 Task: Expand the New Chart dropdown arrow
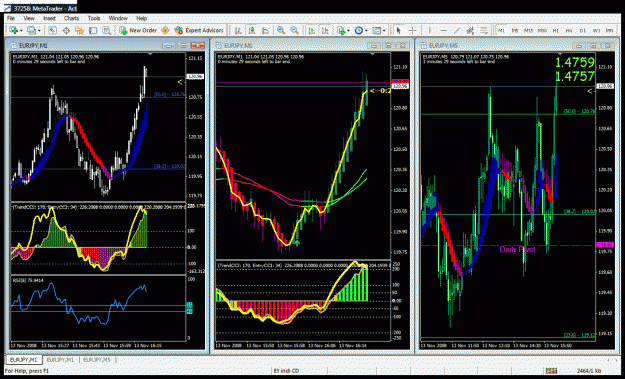click(x=21, y=31)
